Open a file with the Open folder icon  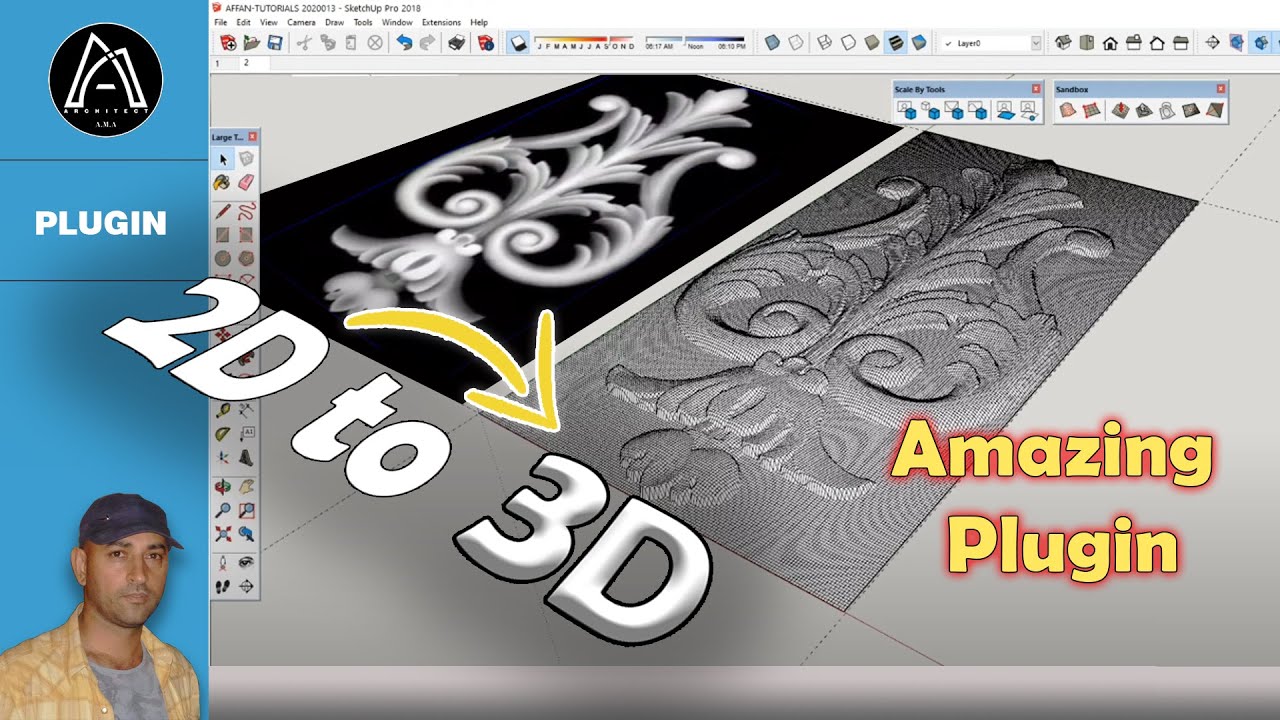tap(251, 43)
